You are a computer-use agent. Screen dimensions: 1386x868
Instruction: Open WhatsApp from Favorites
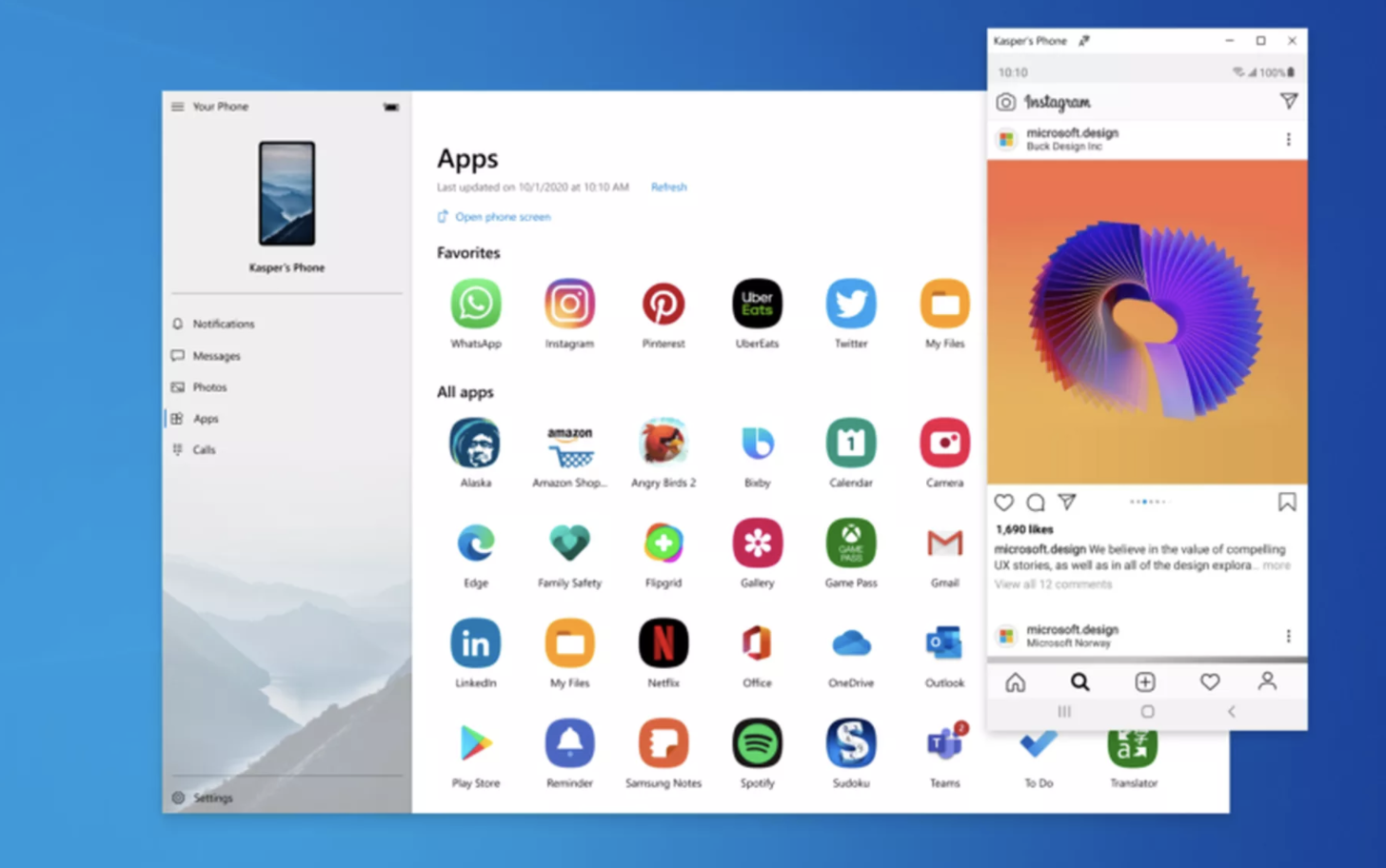(x=475, y=305)
